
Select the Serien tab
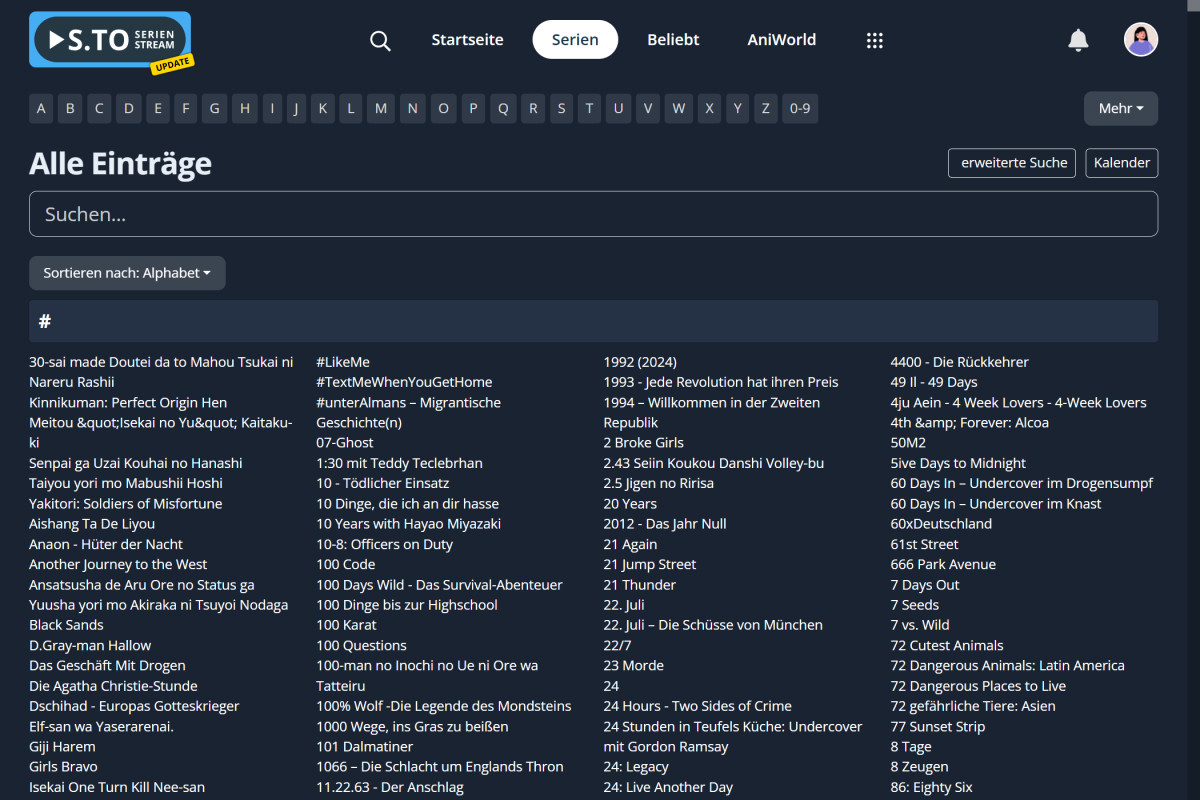tap(575, 40)
